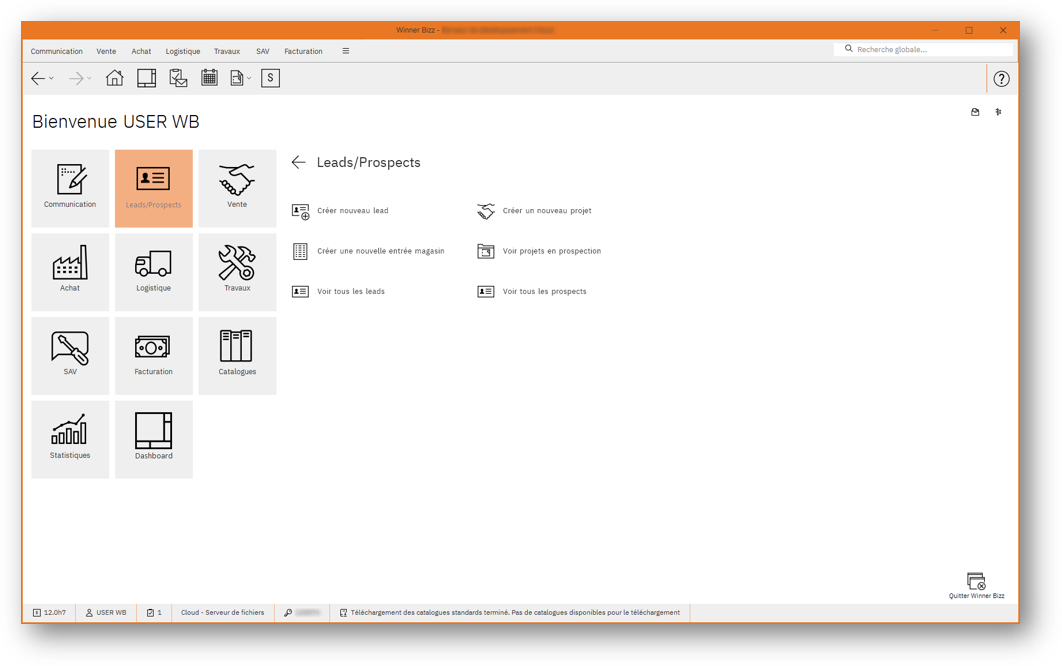Click the home icon in the toolbar
Image resolution: width=1062 pixels, height=666 pixels.
pyautogui.click(x=114, y=77)
